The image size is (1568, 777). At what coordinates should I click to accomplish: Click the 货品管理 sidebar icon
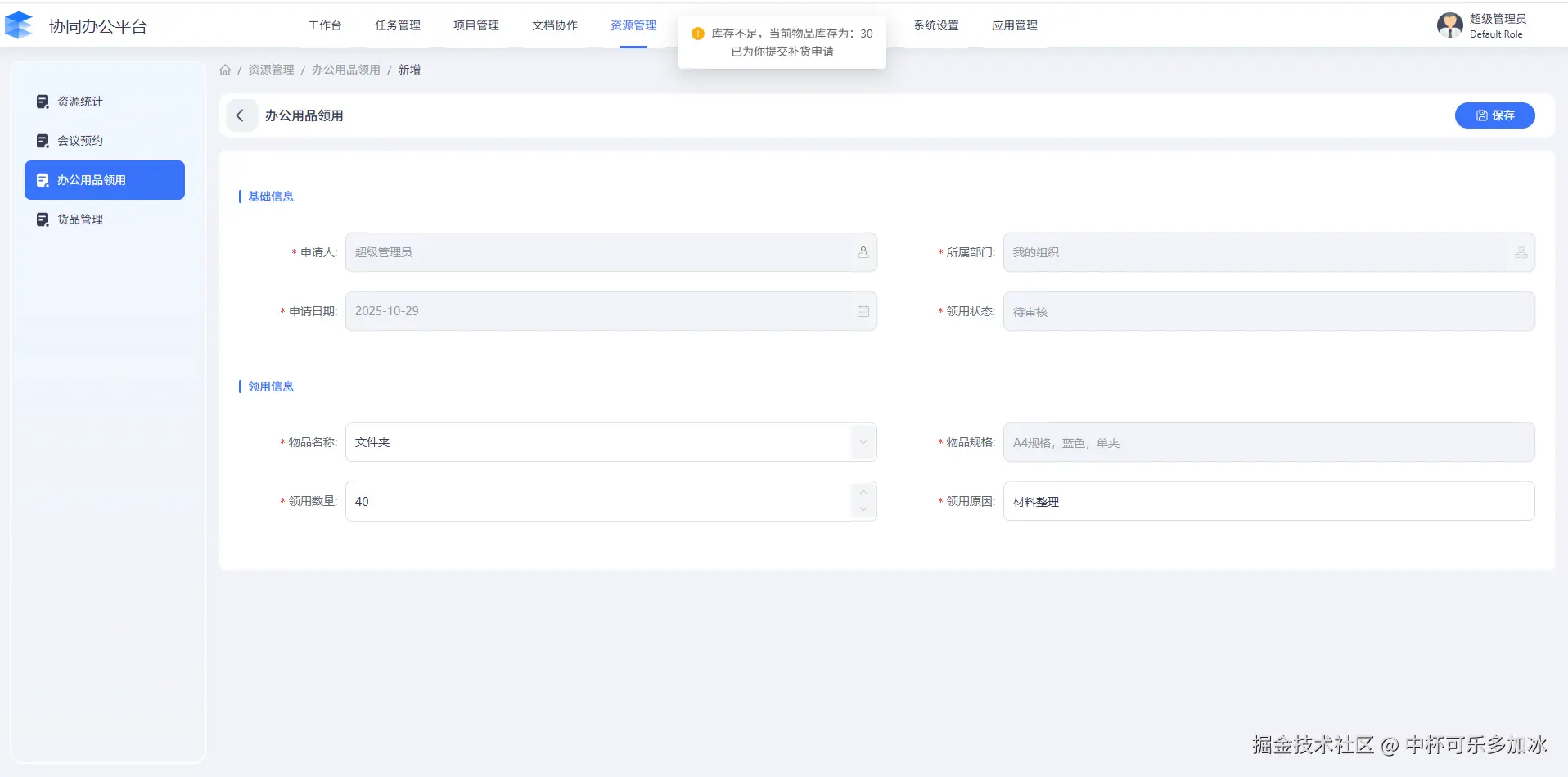click(x=43, y=219)
